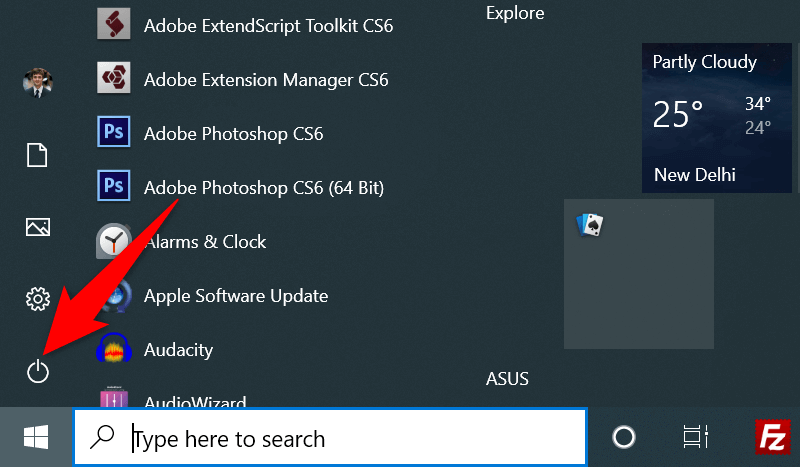Open Cortana circle icon on taskbar

(x=624, y=437)
